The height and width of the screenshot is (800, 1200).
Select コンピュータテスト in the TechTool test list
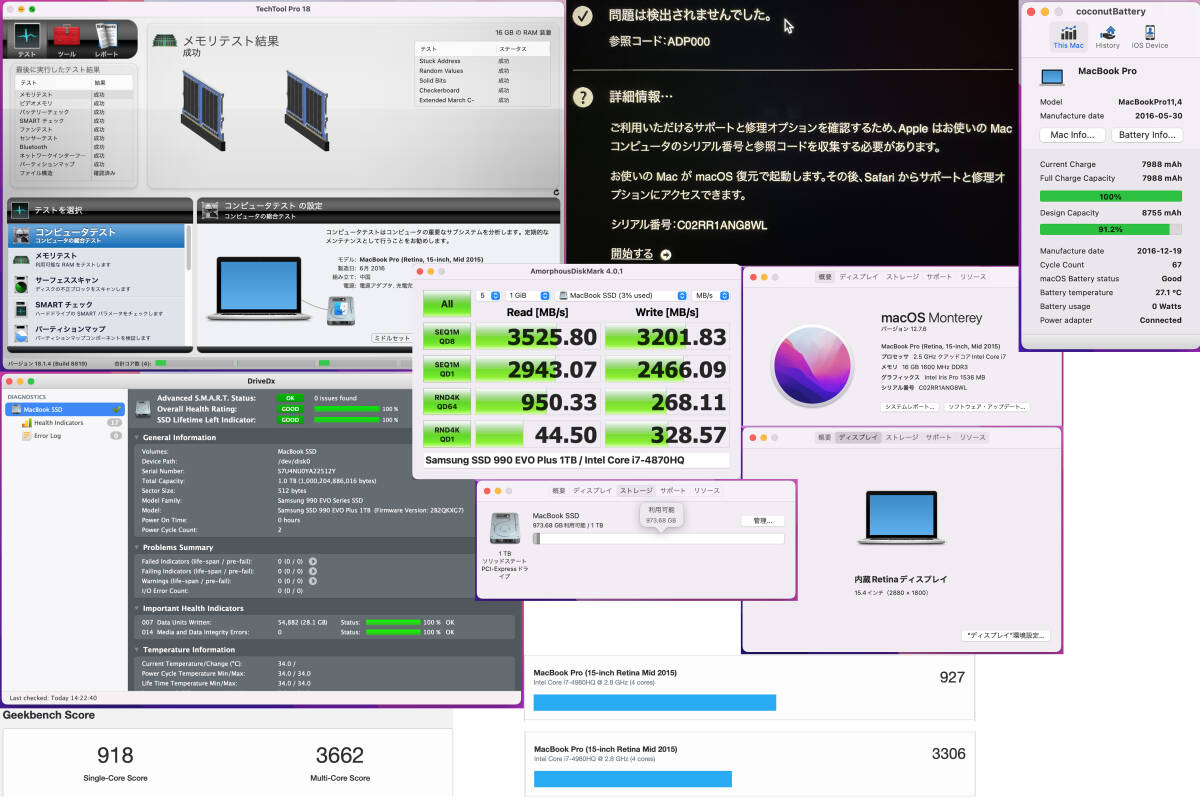97,236
